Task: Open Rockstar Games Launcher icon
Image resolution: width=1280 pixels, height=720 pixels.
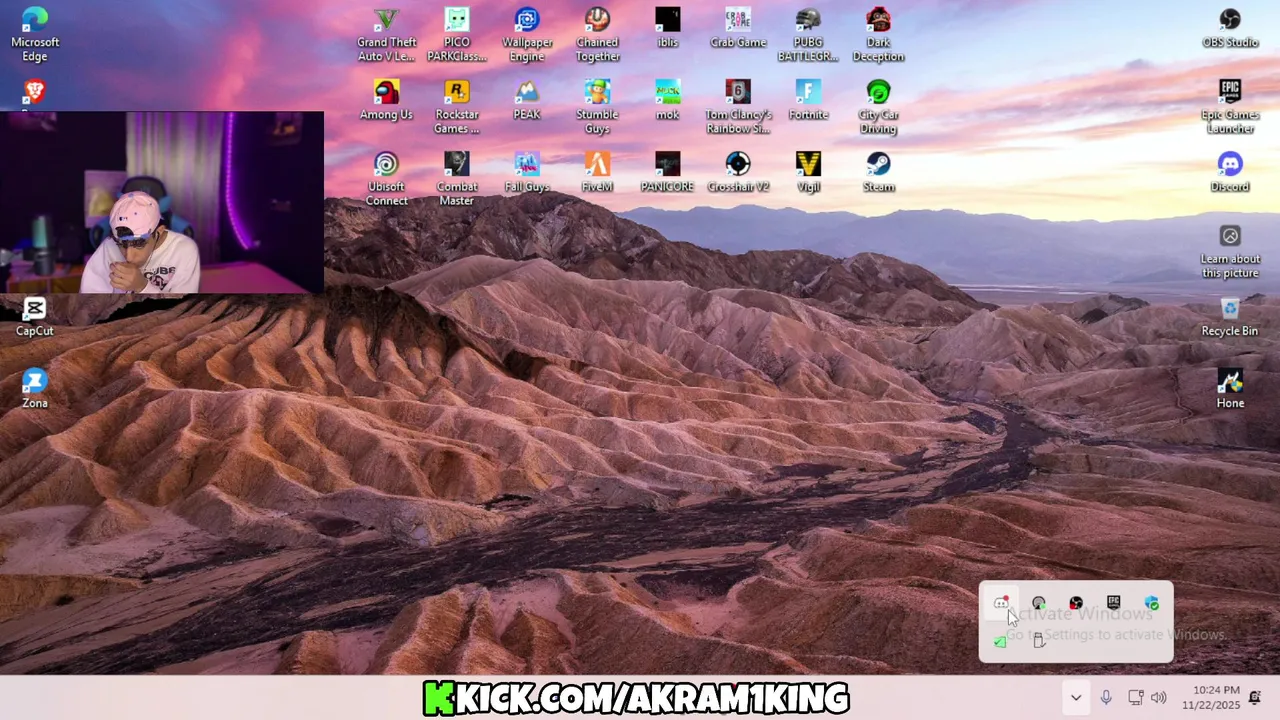Action: point(457,106)
